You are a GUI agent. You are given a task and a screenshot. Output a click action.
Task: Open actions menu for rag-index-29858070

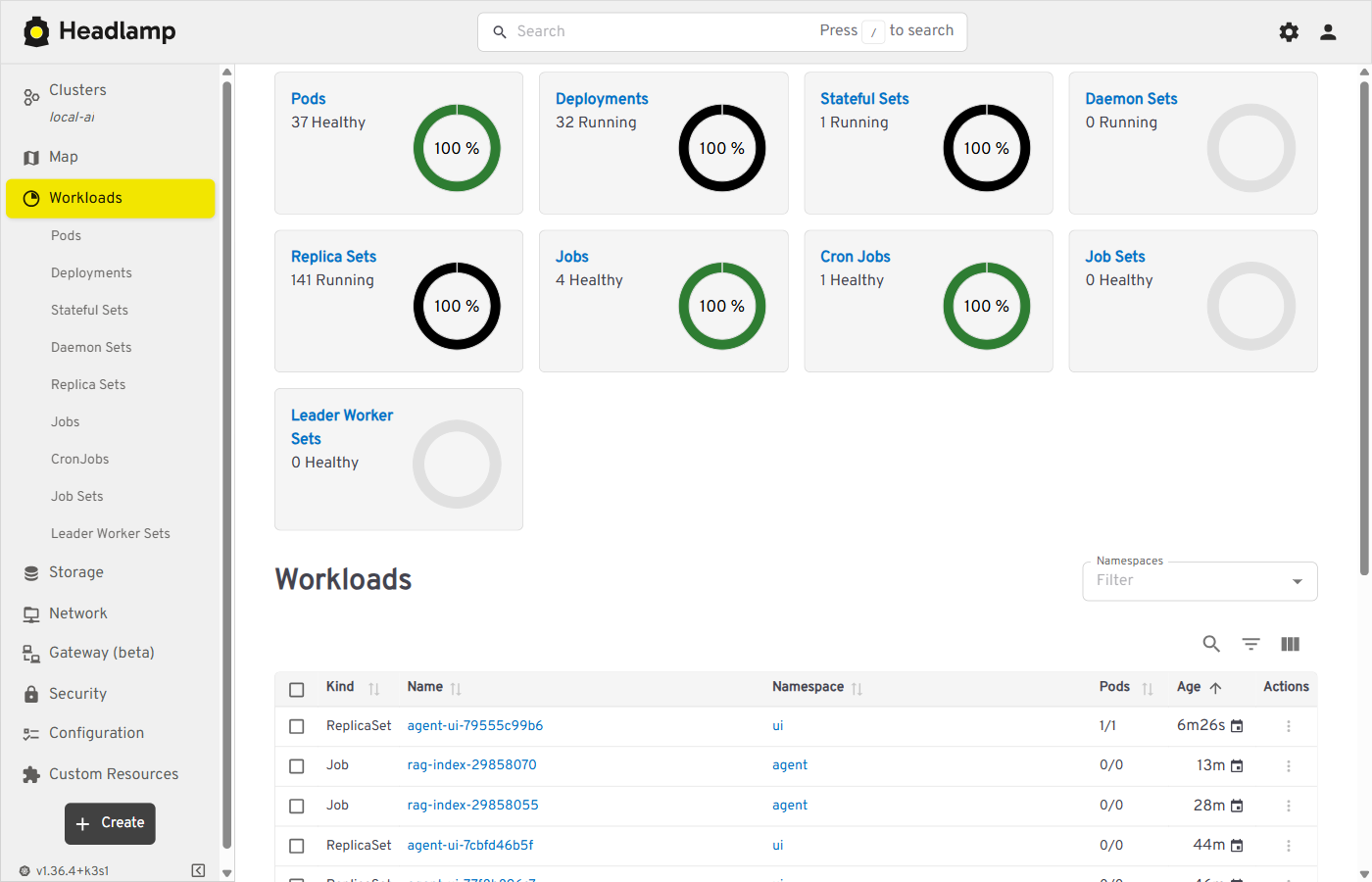(x=1288, y=765)
